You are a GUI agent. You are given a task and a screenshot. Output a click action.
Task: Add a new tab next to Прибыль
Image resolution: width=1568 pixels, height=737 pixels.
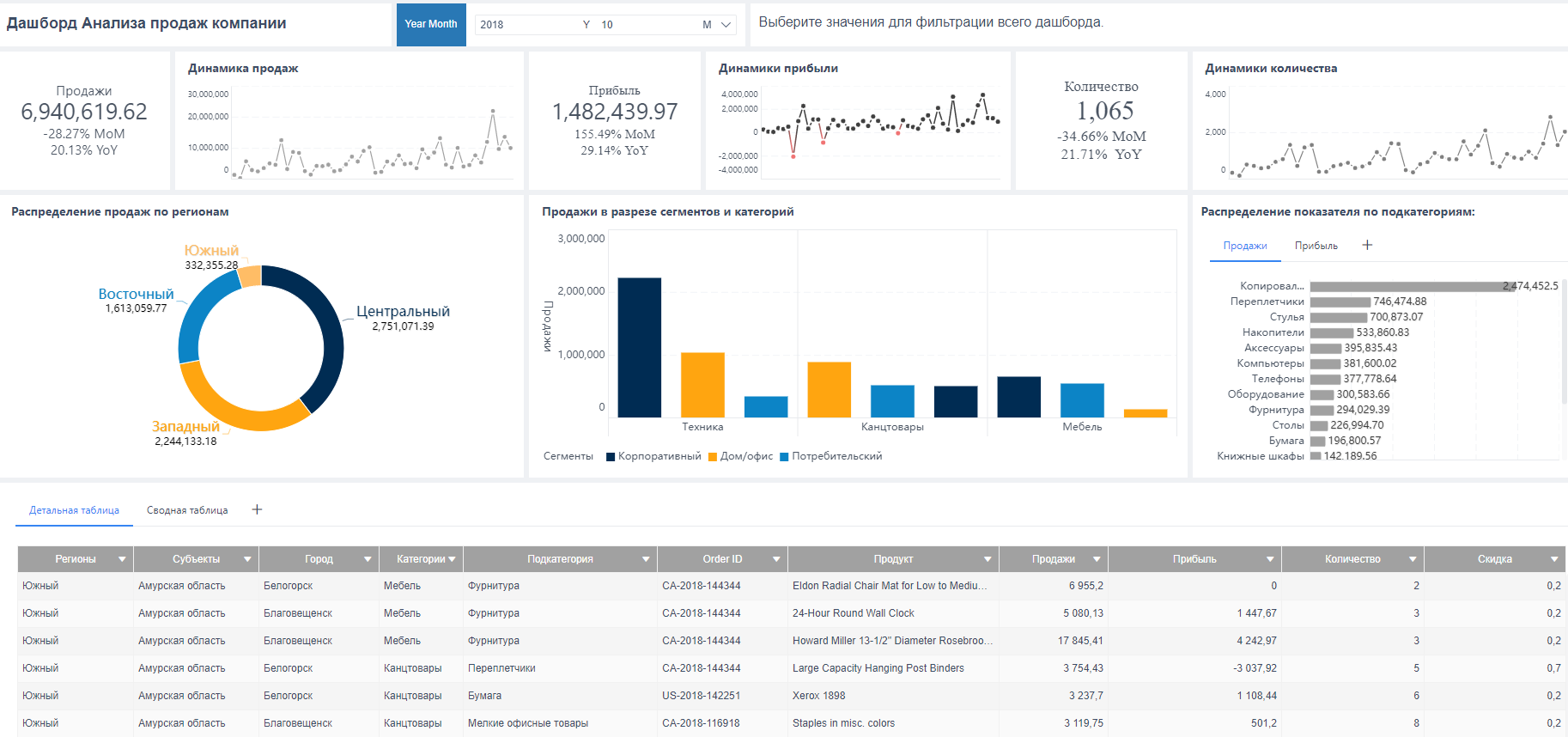pyautogui.click(x=1367, y=246)
